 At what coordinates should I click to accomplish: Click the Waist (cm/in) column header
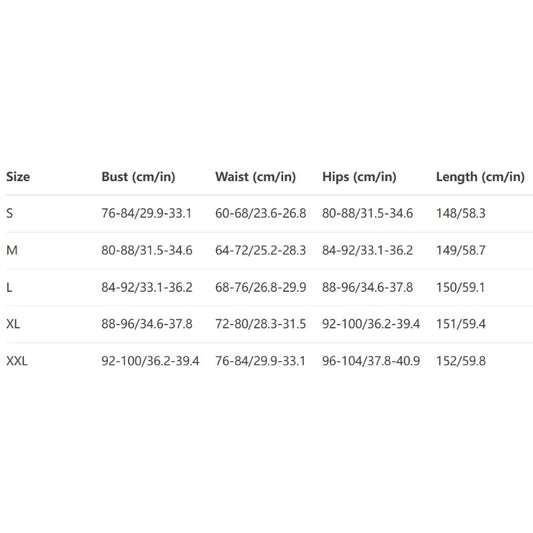coord(256,177)
